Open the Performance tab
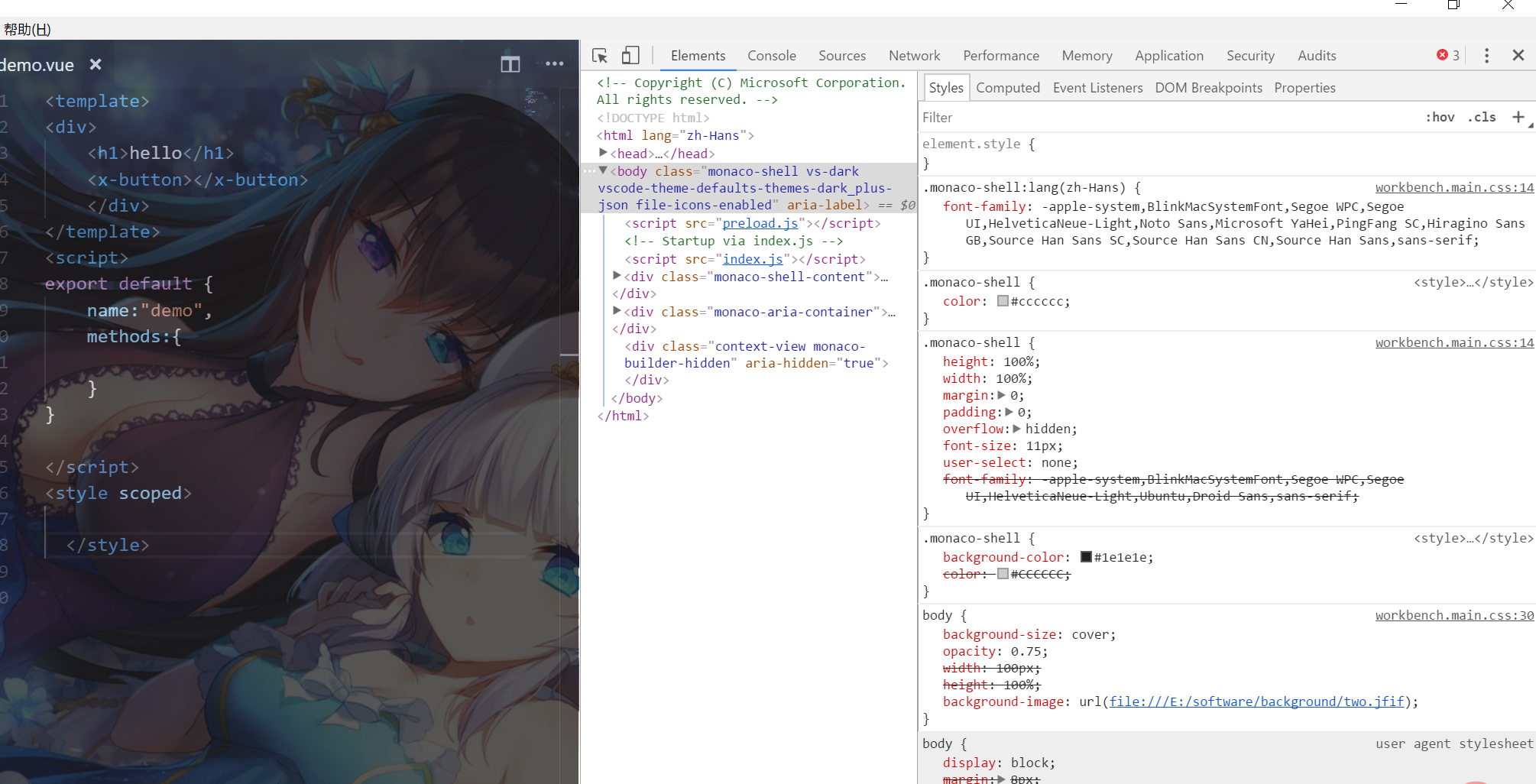This screenshot has height=784, width=1536. click(x=1001, y=56)
